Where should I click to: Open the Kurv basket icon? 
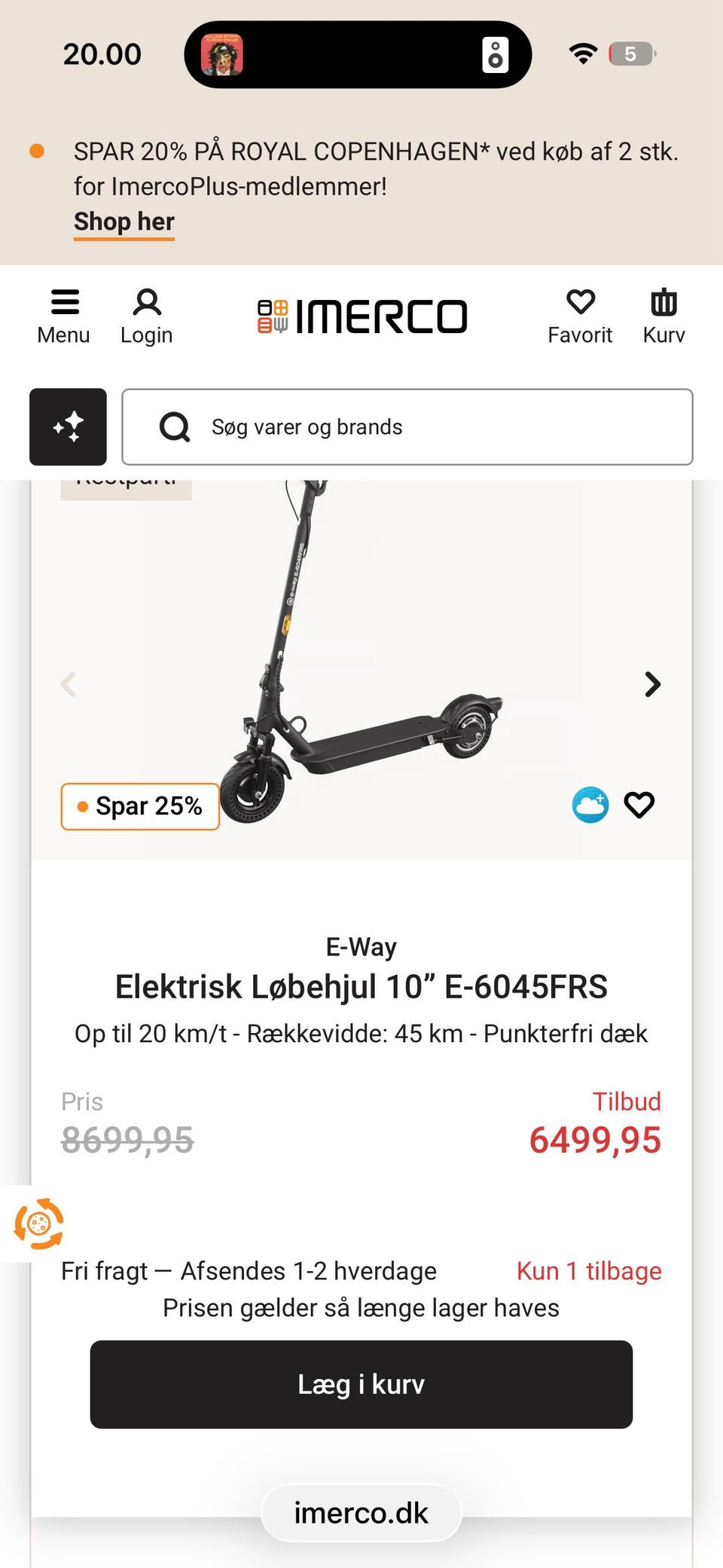(x=664, y=316)
